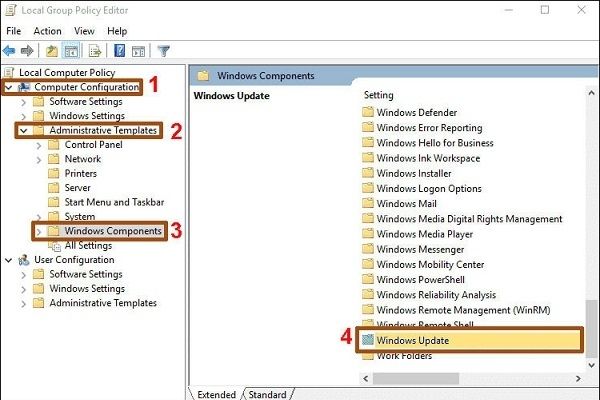This screenshot has width=600, height=400.
Task: Click the vertical scrollbar up arrow
Action: (591, 93)
